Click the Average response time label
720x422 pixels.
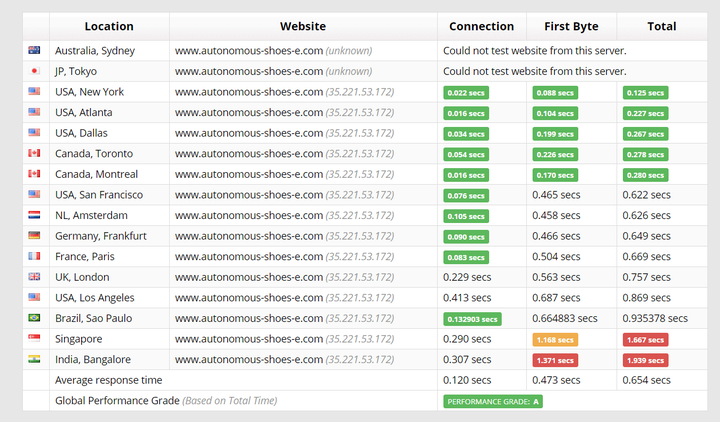pos(109,380)
